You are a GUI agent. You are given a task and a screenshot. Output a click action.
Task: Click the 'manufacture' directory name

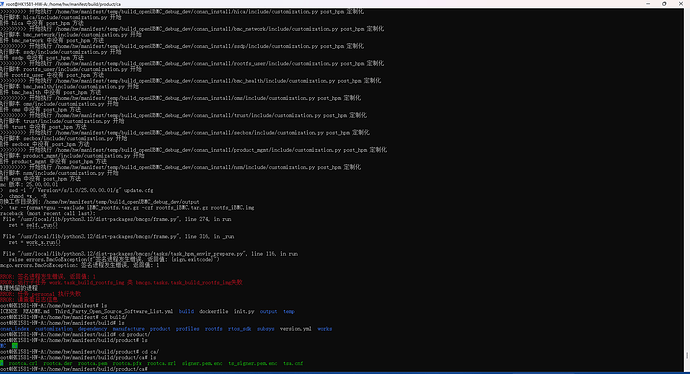(128, 329)
